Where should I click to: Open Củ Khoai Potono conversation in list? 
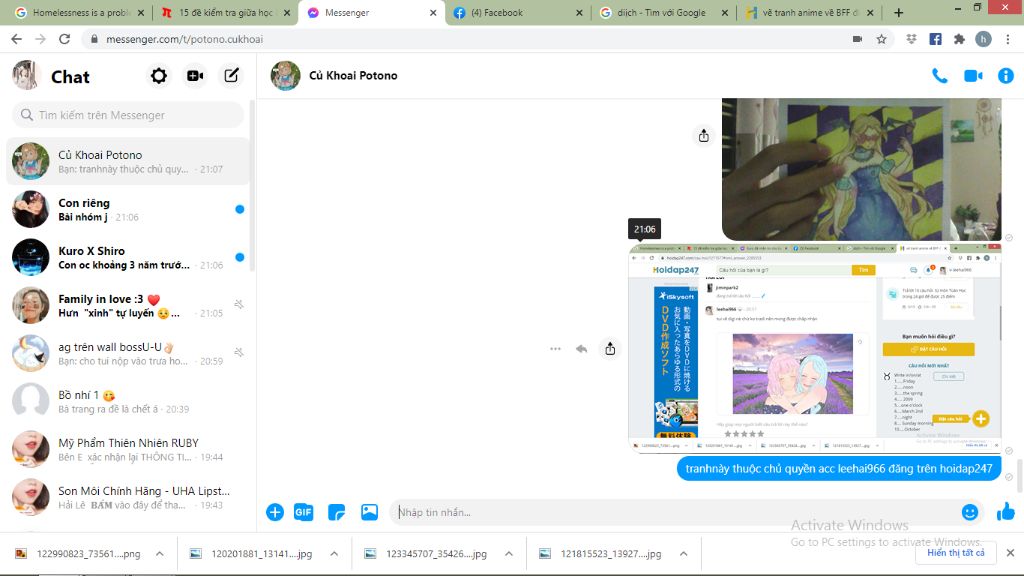coord(128,161)
